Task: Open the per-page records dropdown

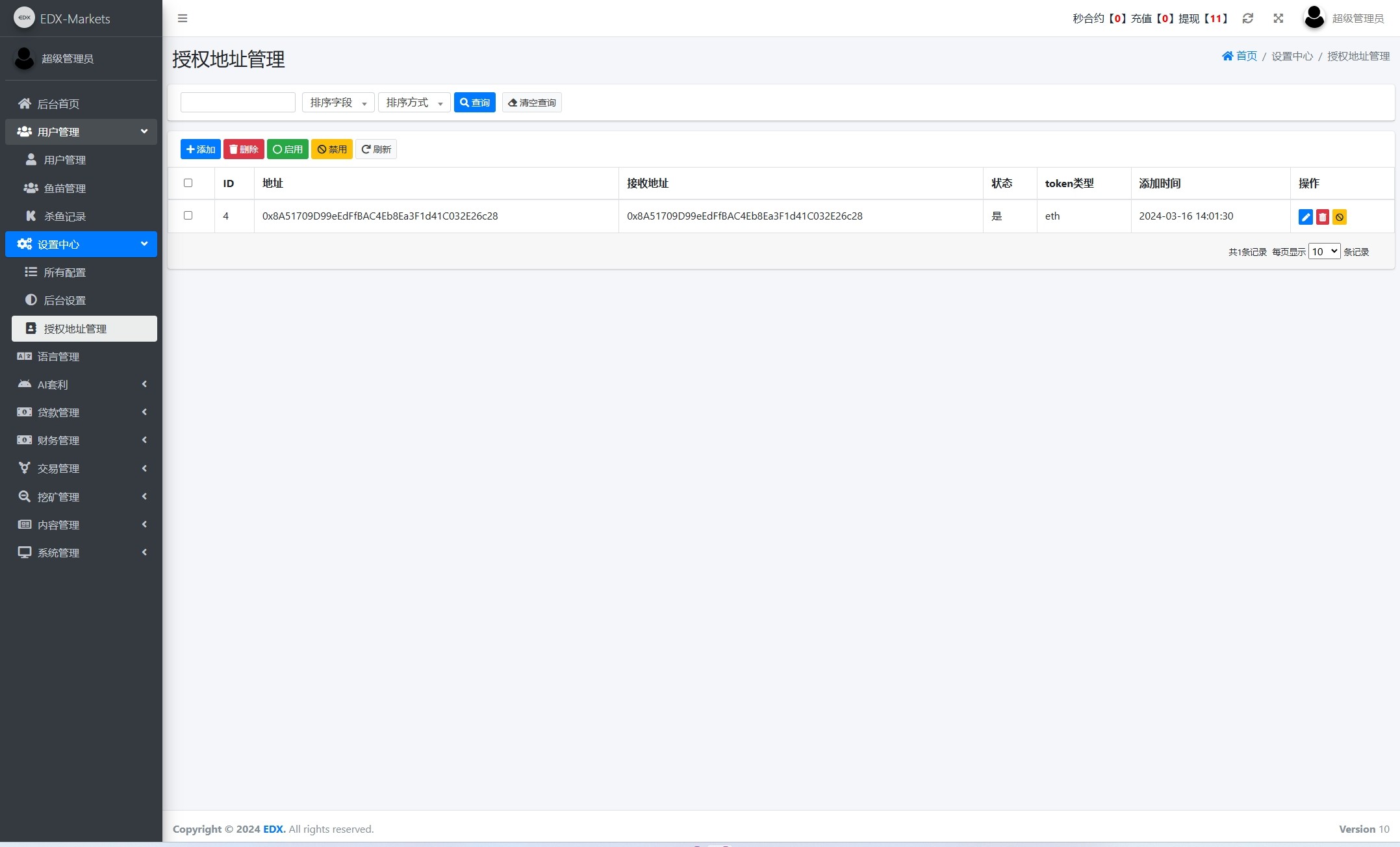Action: (x=1323, y=251)
